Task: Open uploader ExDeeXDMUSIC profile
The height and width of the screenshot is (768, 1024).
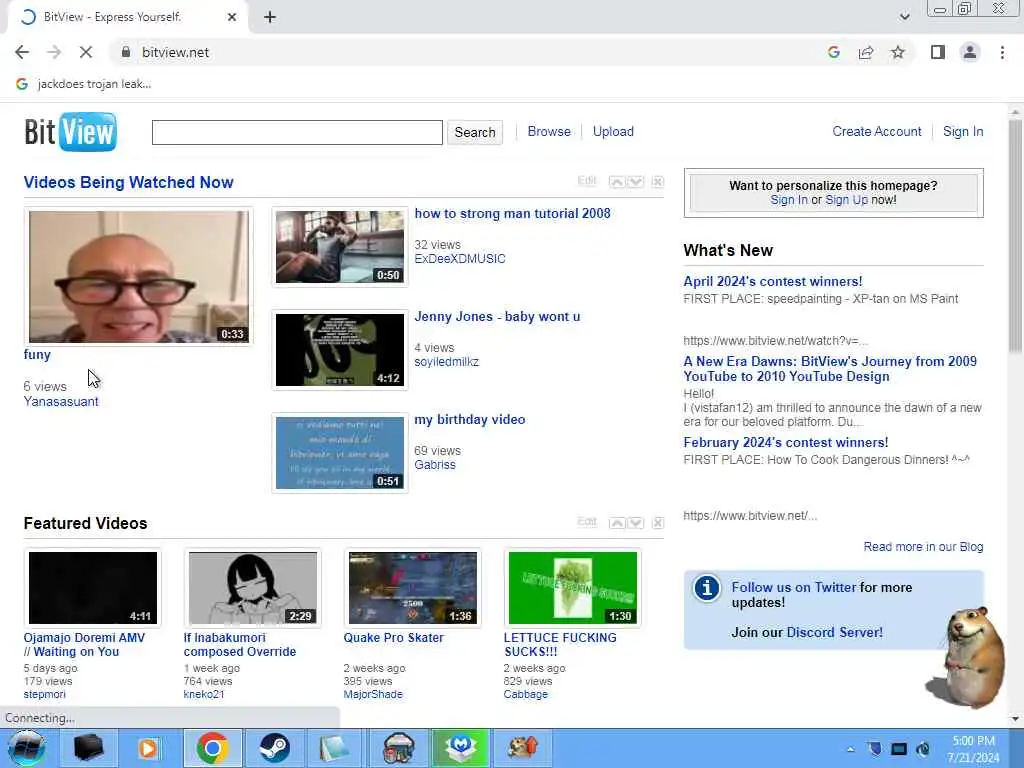Action: [x=460, y=259]
